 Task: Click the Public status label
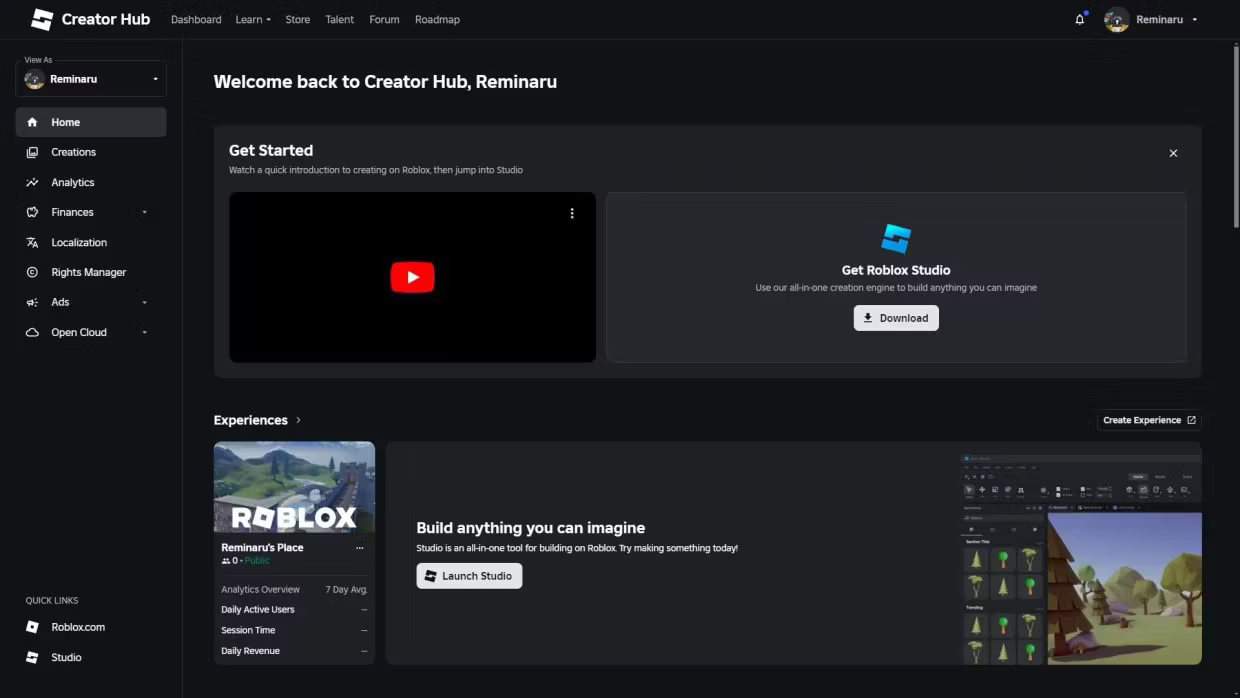click(x=257, y=561)
